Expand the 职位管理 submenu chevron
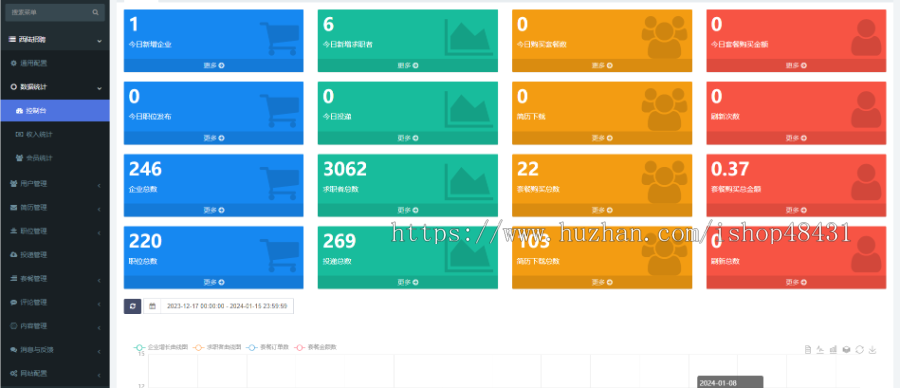This screenshot has height=388, width=900. coord(99,232)
